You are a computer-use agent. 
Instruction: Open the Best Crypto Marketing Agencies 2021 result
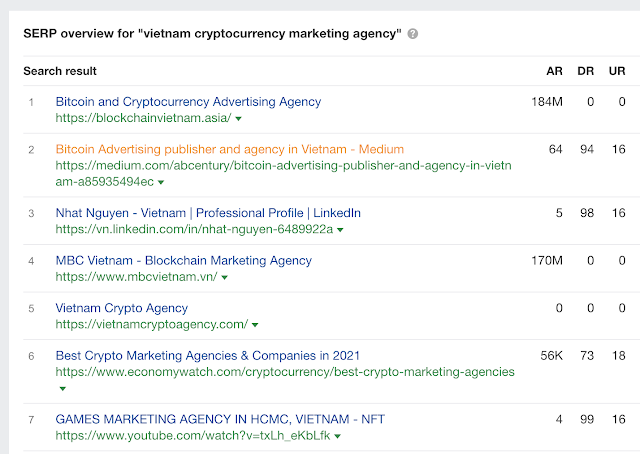[208, 355]
